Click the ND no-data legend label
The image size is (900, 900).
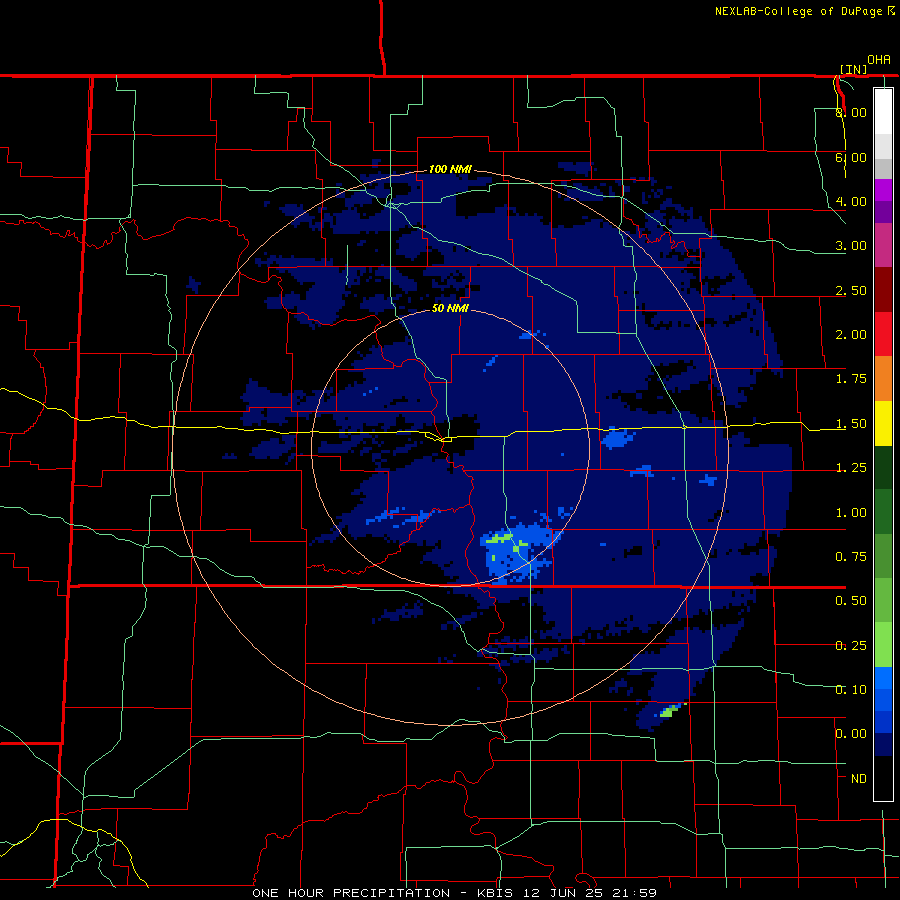point(859,779)
